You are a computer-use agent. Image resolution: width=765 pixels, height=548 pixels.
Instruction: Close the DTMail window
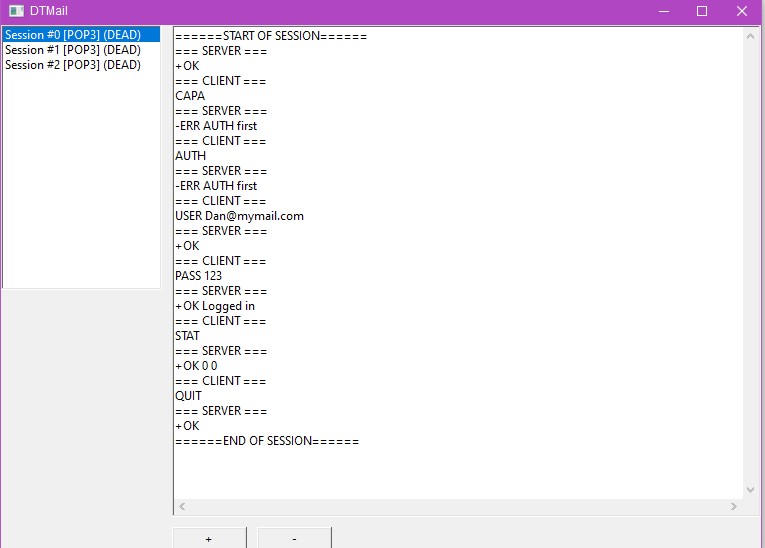coord(742,11)
